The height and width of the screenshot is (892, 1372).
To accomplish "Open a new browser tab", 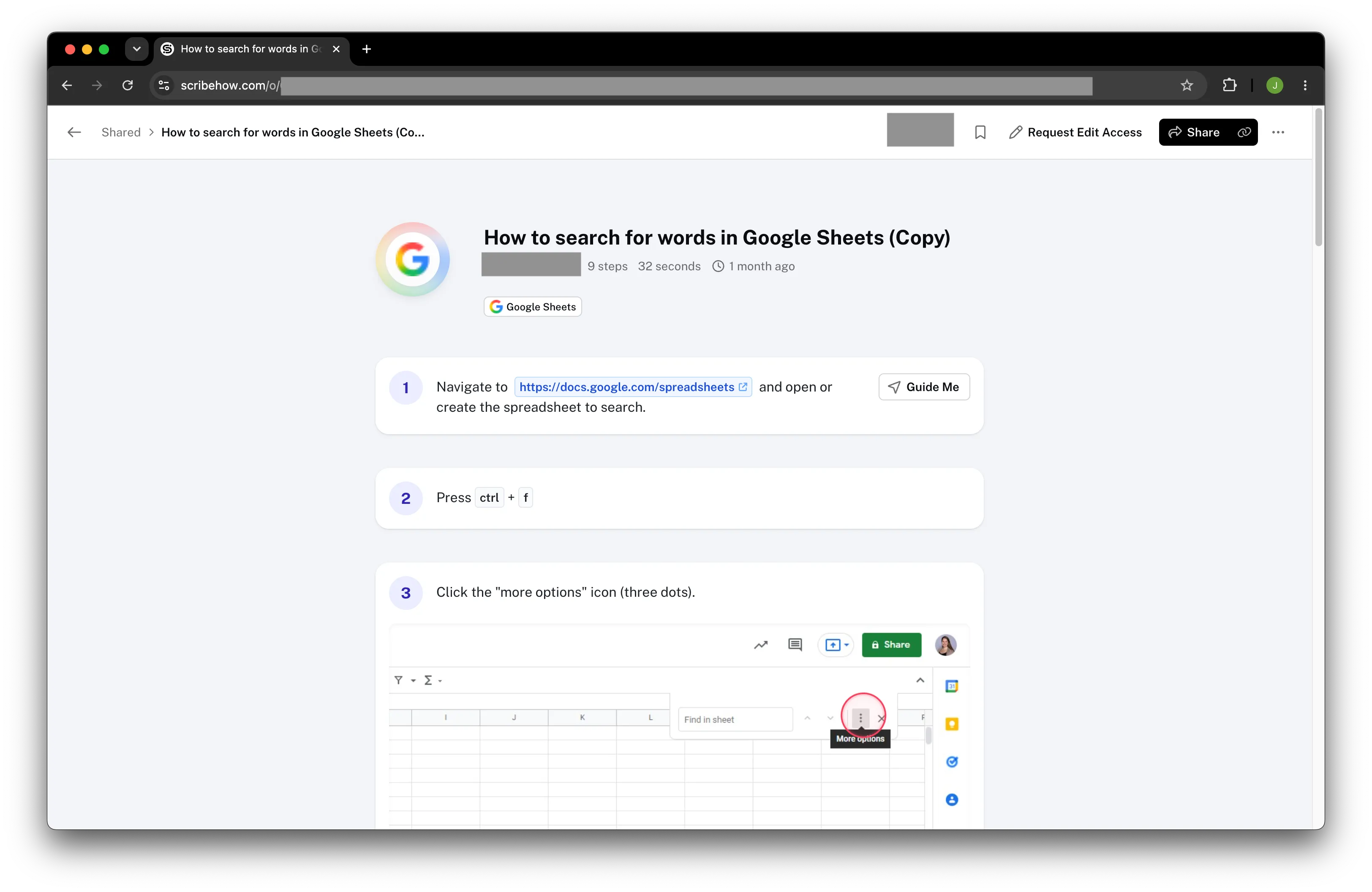I will 367,49.
